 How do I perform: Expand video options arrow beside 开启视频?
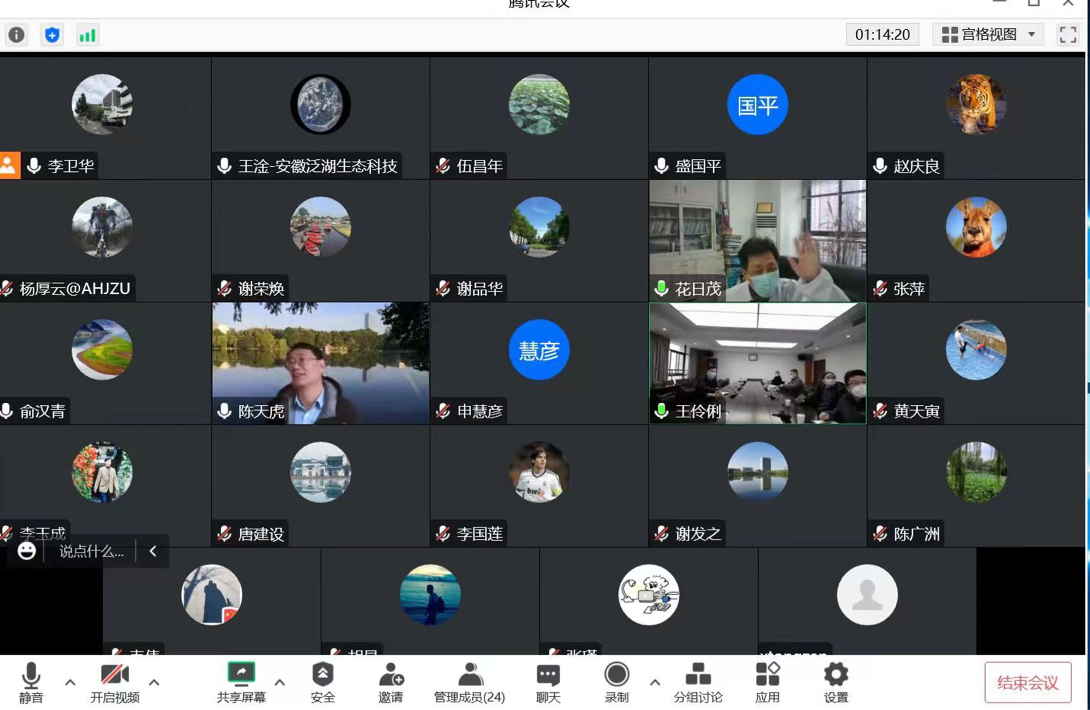coord(154,683)
